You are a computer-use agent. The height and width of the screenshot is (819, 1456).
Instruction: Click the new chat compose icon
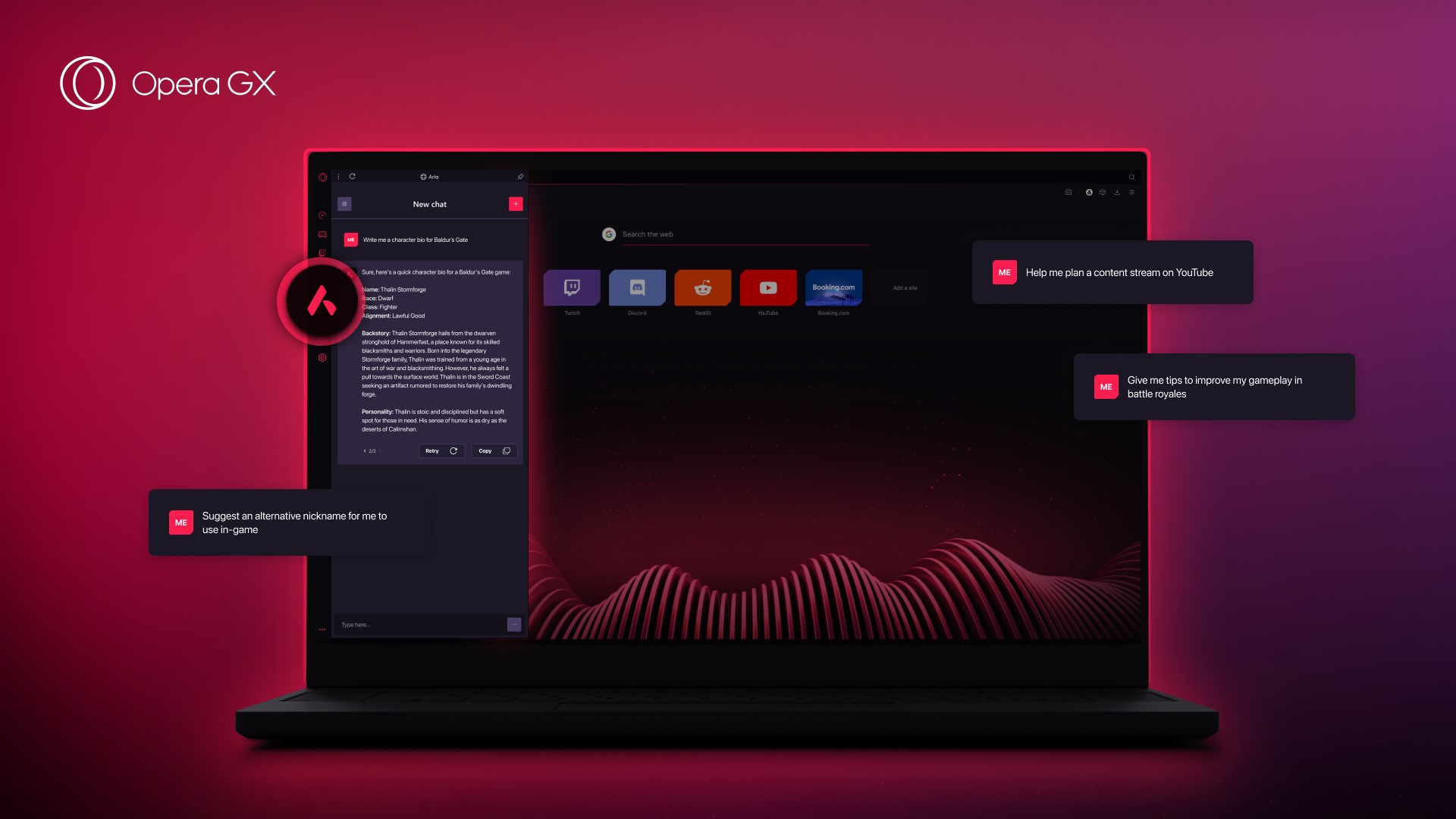click(x=516, y=204)
